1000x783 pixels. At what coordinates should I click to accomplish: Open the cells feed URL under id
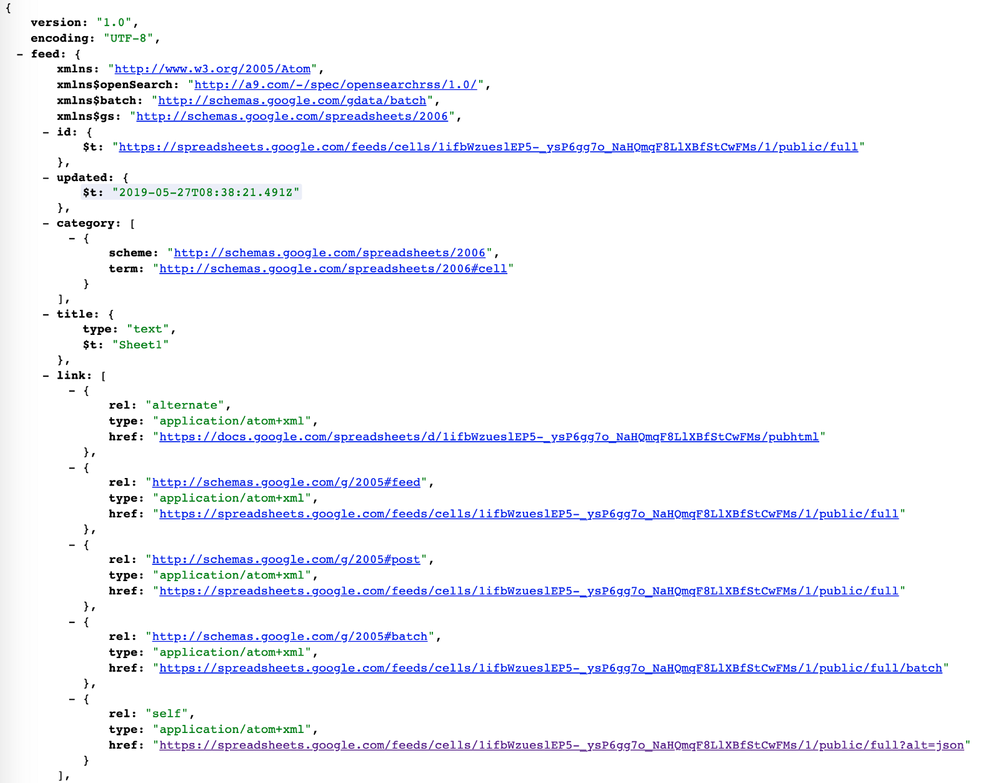(x=490, y=146)
